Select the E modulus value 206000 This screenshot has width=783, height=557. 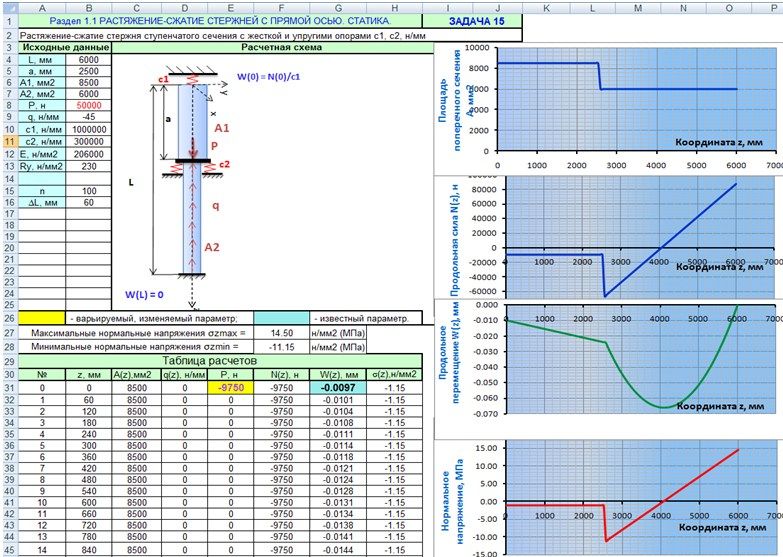coord(89,154)
